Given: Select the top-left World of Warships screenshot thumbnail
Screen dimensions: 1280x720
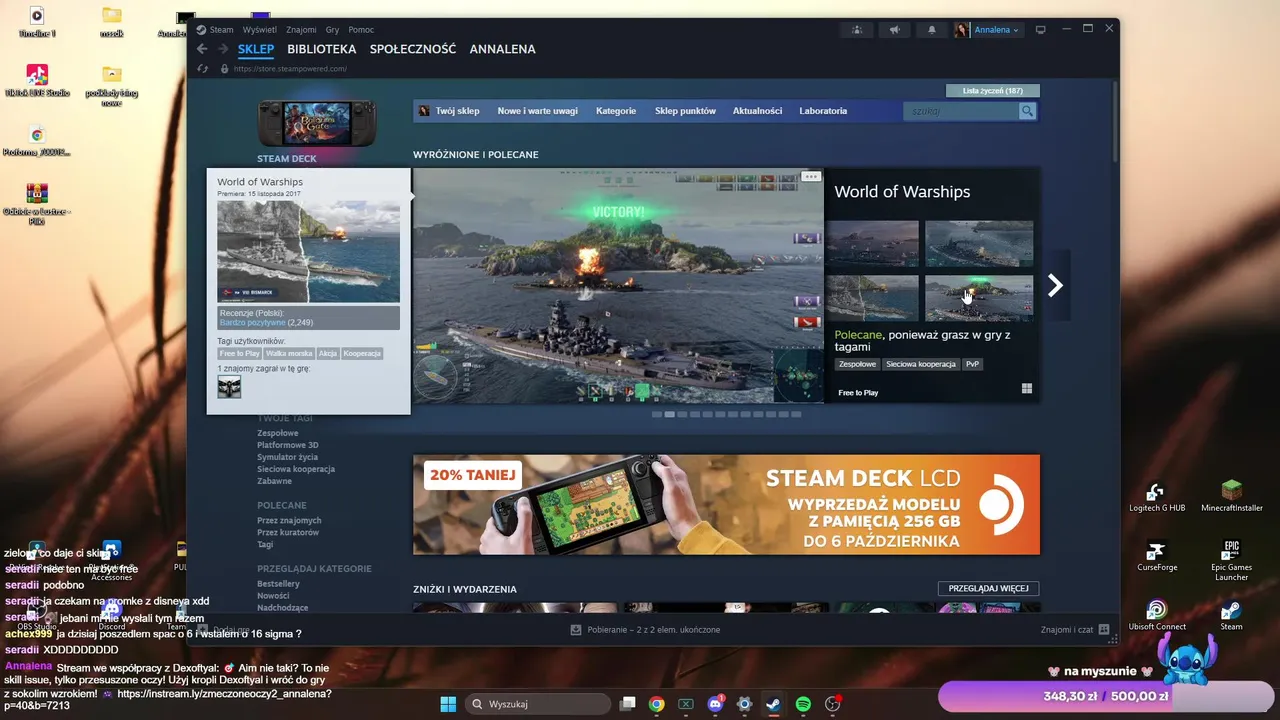Looking at the screenshot, I should point(872,244).
